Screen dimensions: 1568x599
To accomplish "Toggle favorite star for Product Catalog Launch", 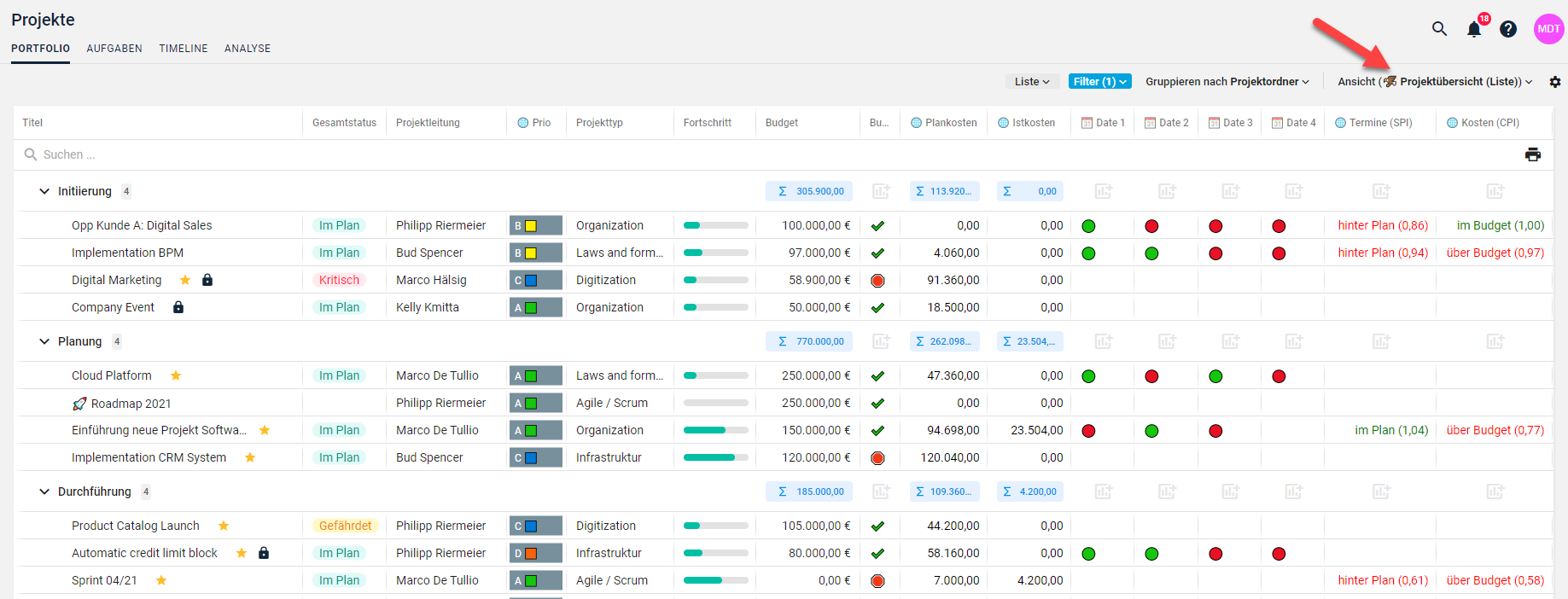I will click(224, 526).
